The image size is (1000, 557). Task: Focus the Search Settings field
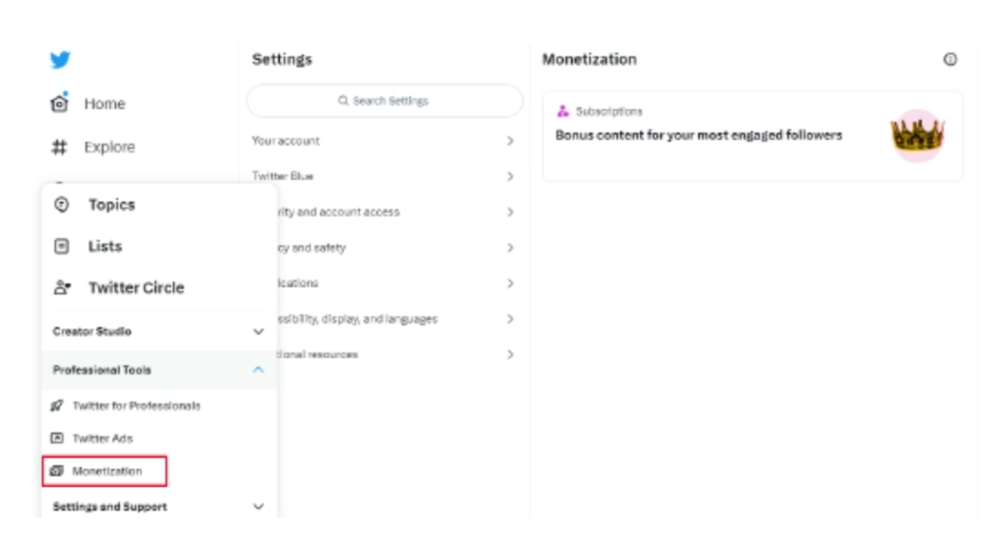pyautogui.click(x=385, y=101)
